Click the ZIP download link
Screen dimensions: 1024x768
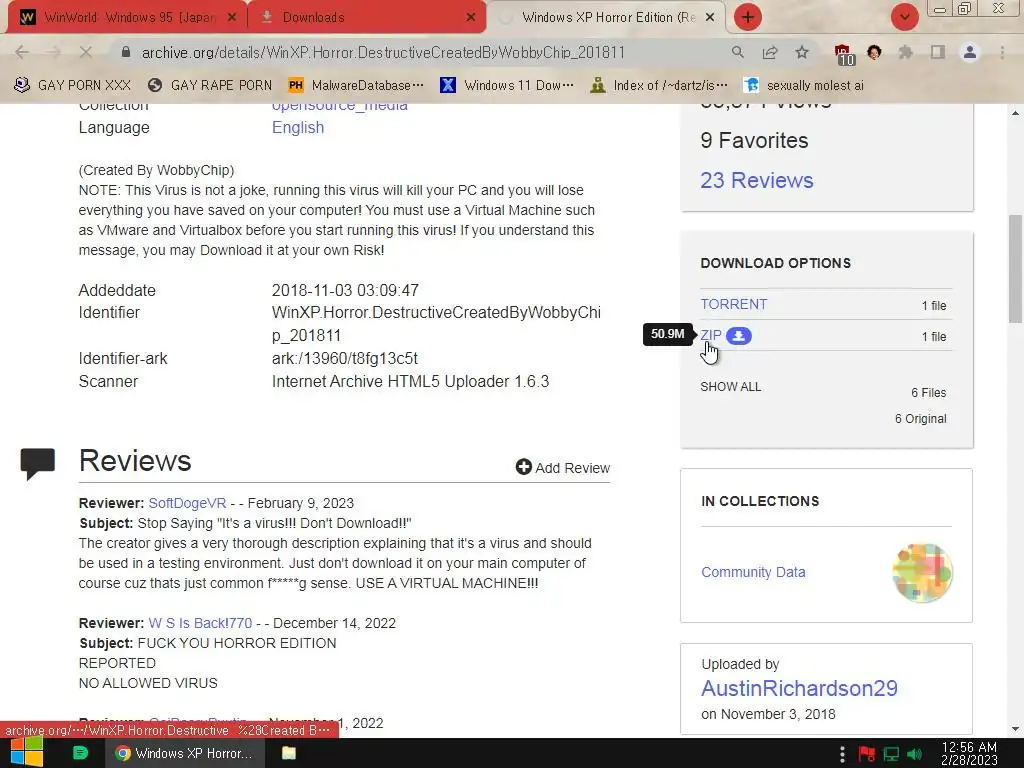click(x=711, y=336)
